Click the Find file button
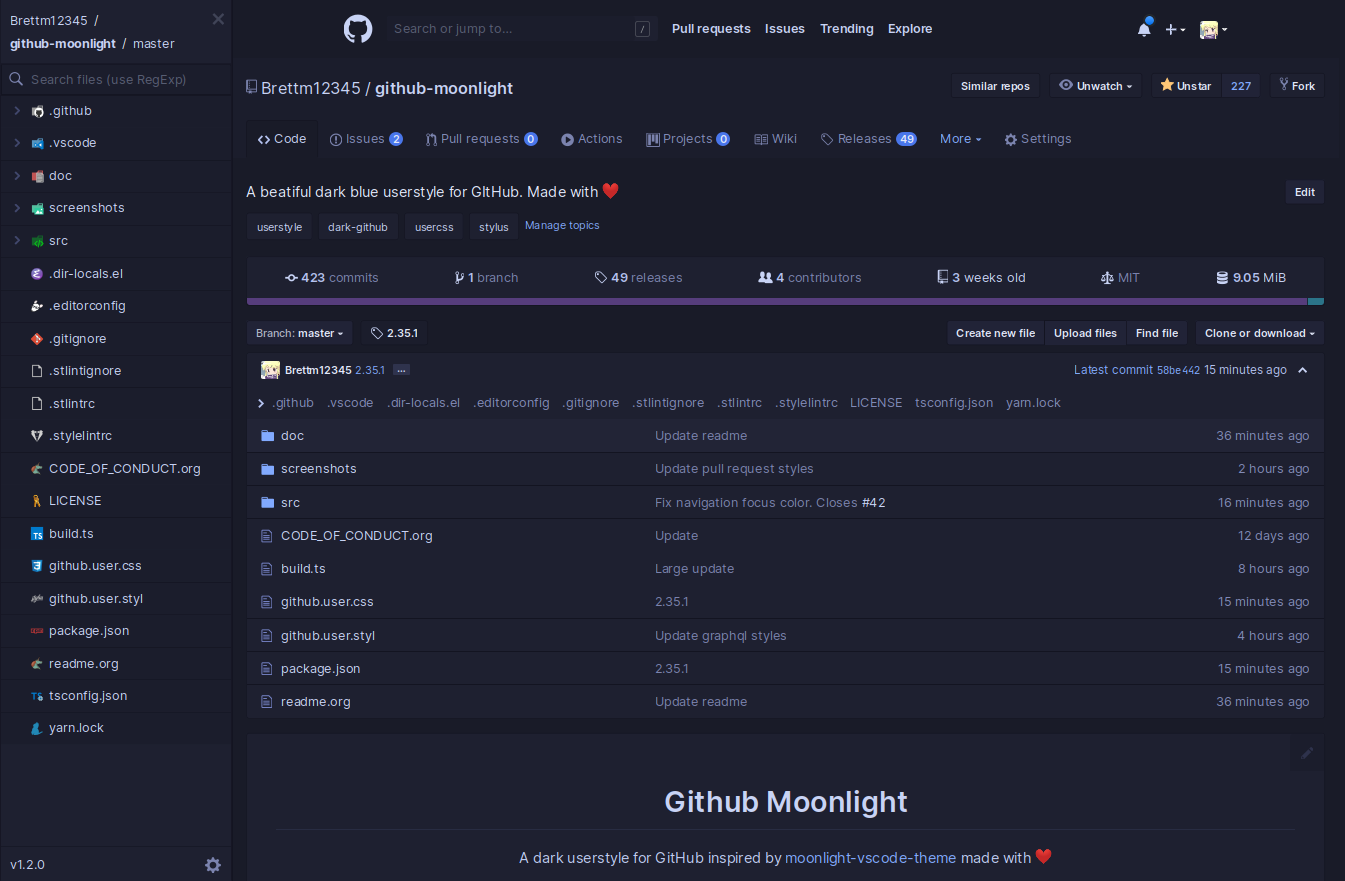The image size is (1345, 881). point(1157,333)
